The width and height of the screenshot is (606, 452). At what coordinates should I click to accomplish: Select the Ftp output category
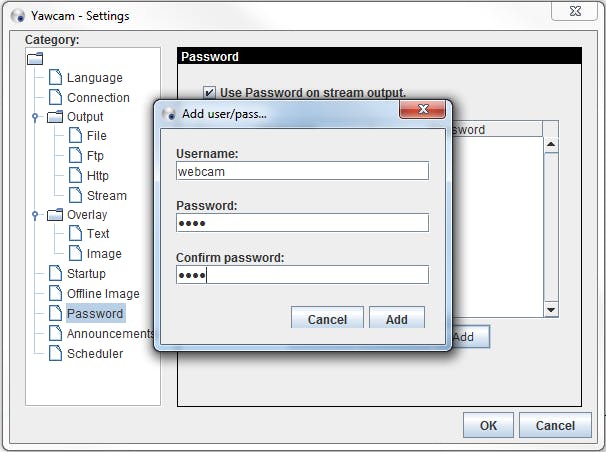[x=95, y=156]
